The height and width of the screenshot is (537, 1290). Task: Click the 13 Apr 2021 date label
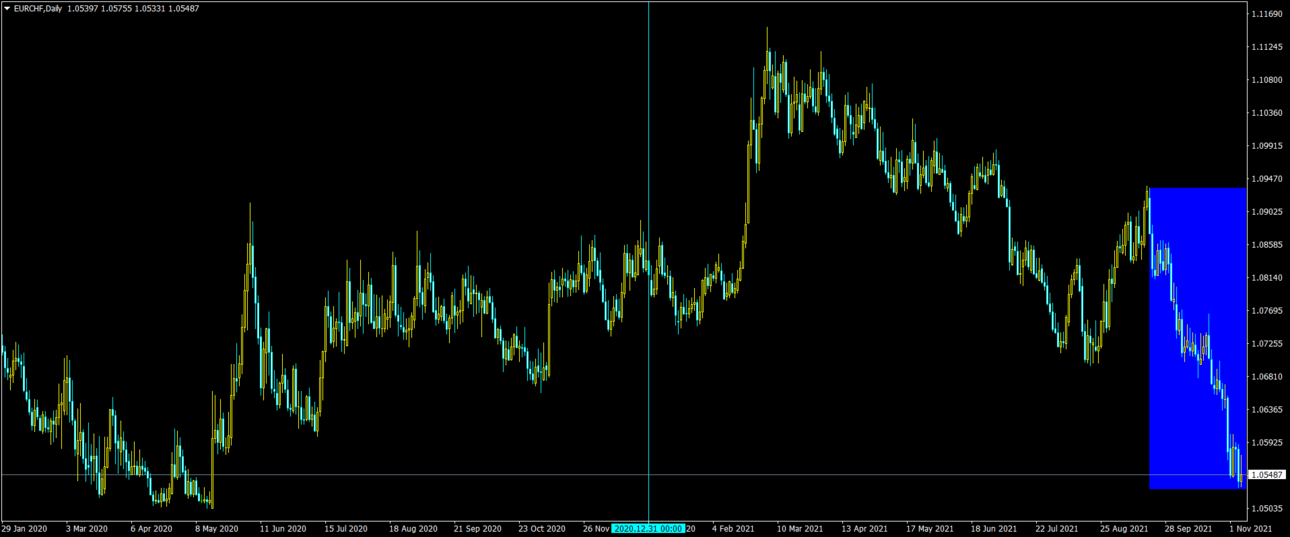[864, 528]
